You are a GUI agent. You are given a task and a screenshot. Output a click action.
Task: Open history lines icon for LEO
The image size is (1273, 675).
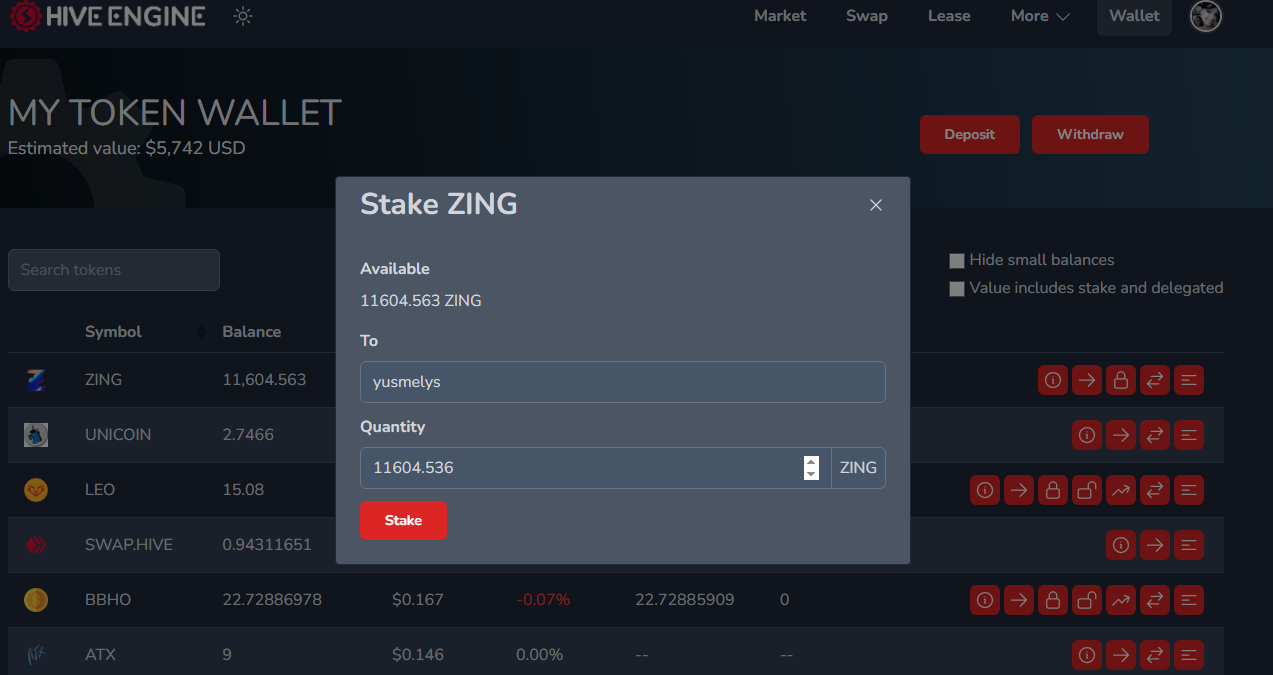click(1189, 490)
